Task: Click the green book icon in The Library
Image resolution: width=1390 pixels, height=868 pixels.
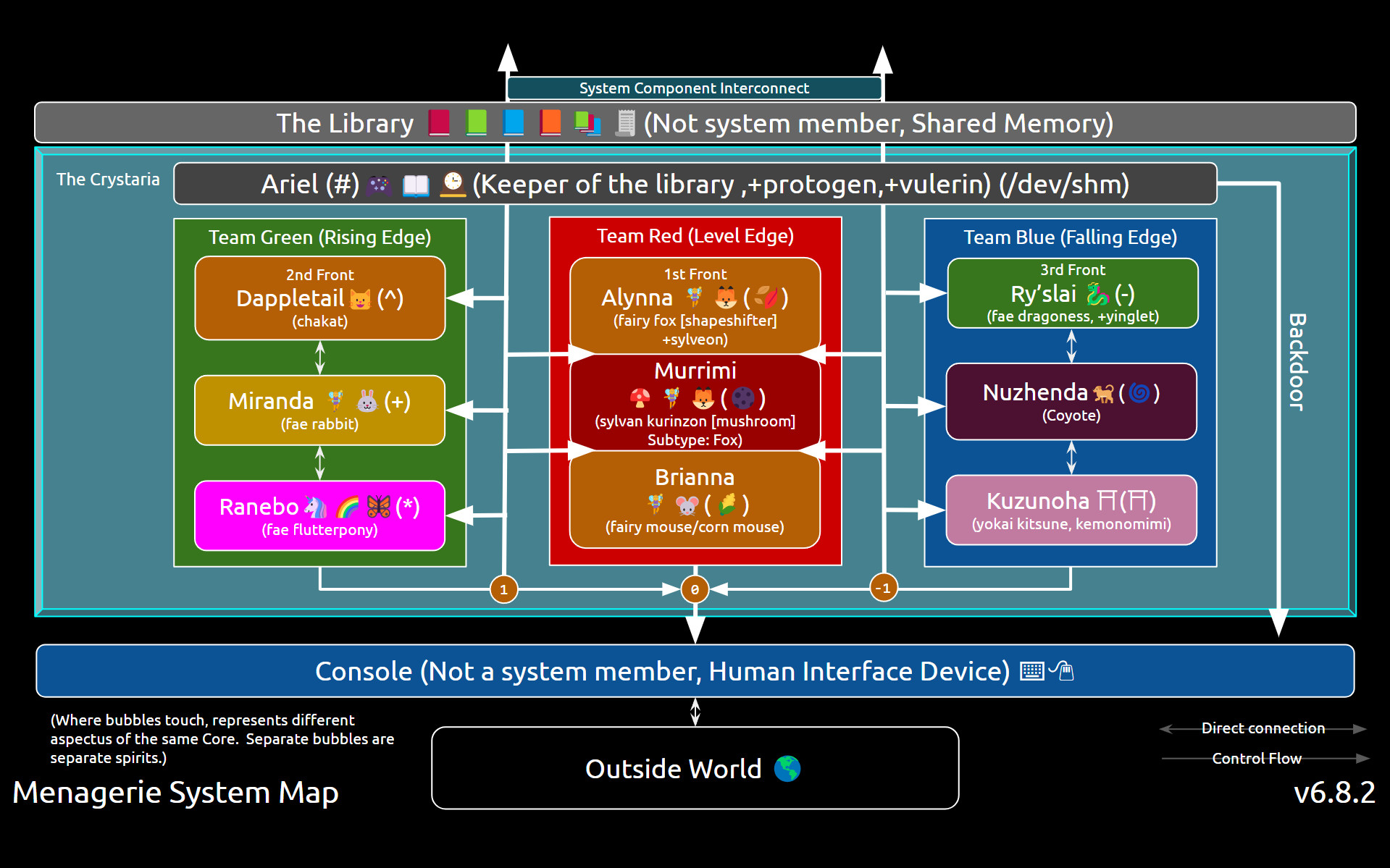Action: [476, 122]
